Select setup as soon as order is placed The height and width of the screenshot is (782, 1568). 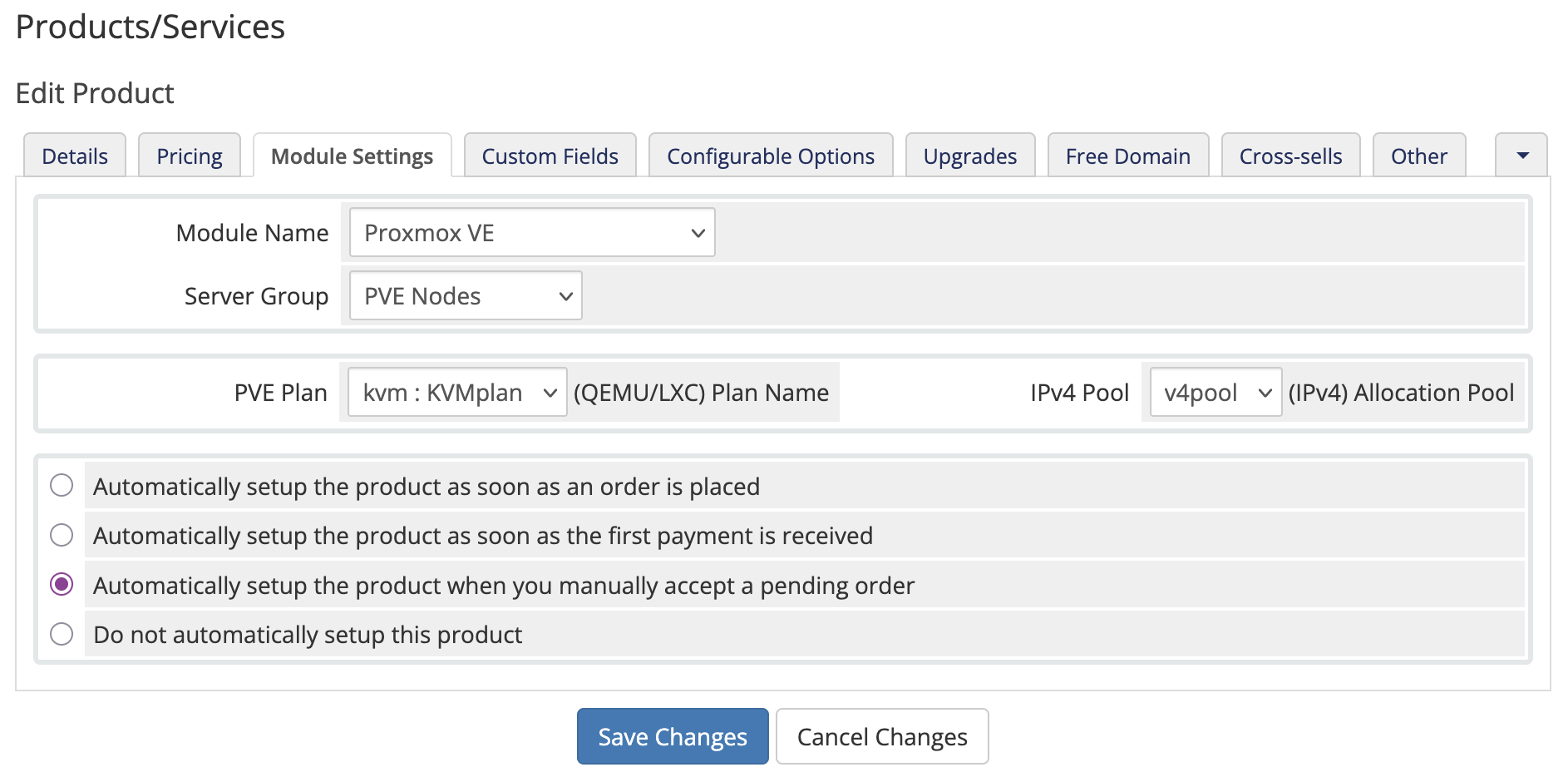pyautogui.click(x=61, y=486)
